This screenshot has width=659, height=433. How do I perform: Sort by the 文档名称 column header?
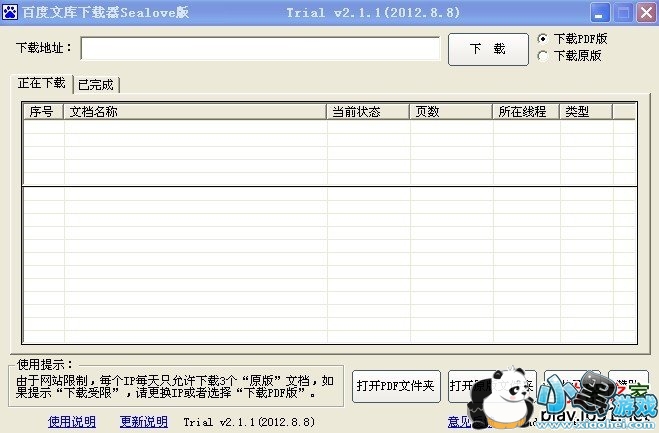(x=195, y=111)
